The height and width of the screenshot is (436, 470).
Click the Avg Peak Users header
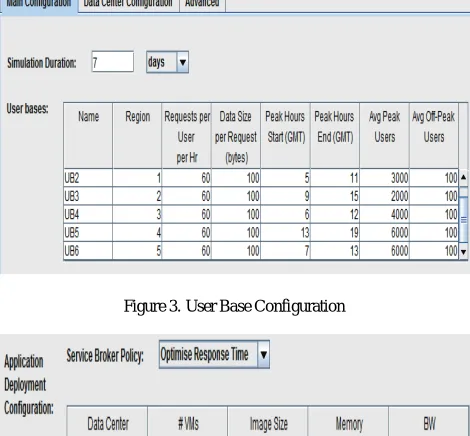(384, 135)
